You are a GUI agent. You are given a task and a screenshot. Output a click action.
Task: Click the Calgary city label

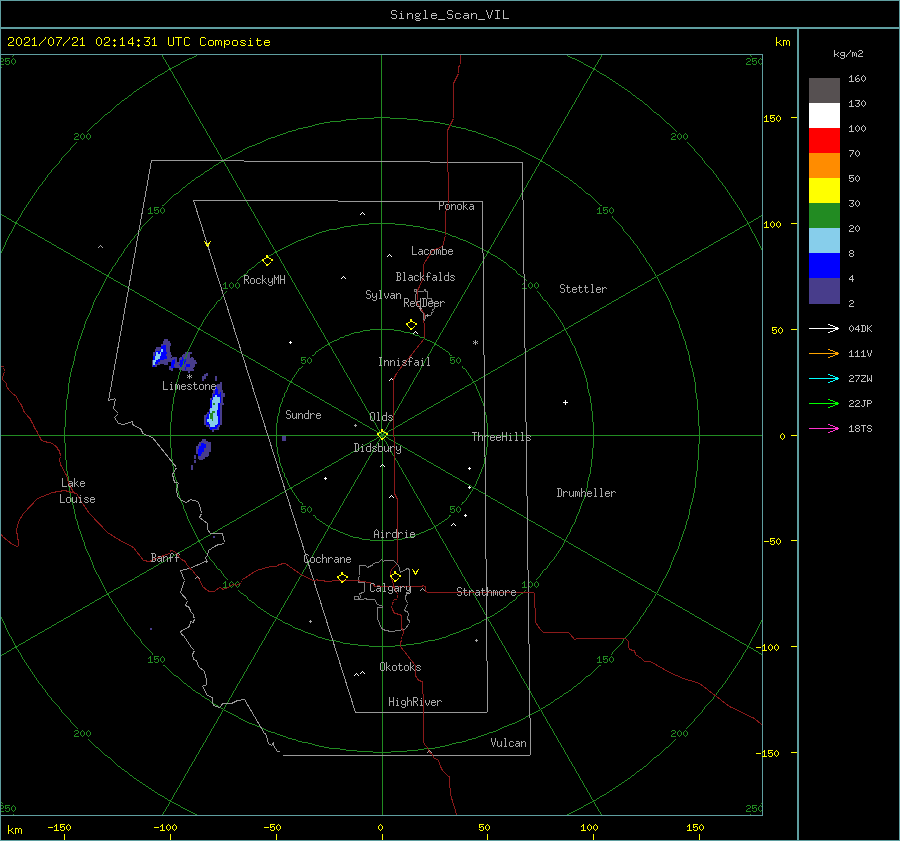390,588
